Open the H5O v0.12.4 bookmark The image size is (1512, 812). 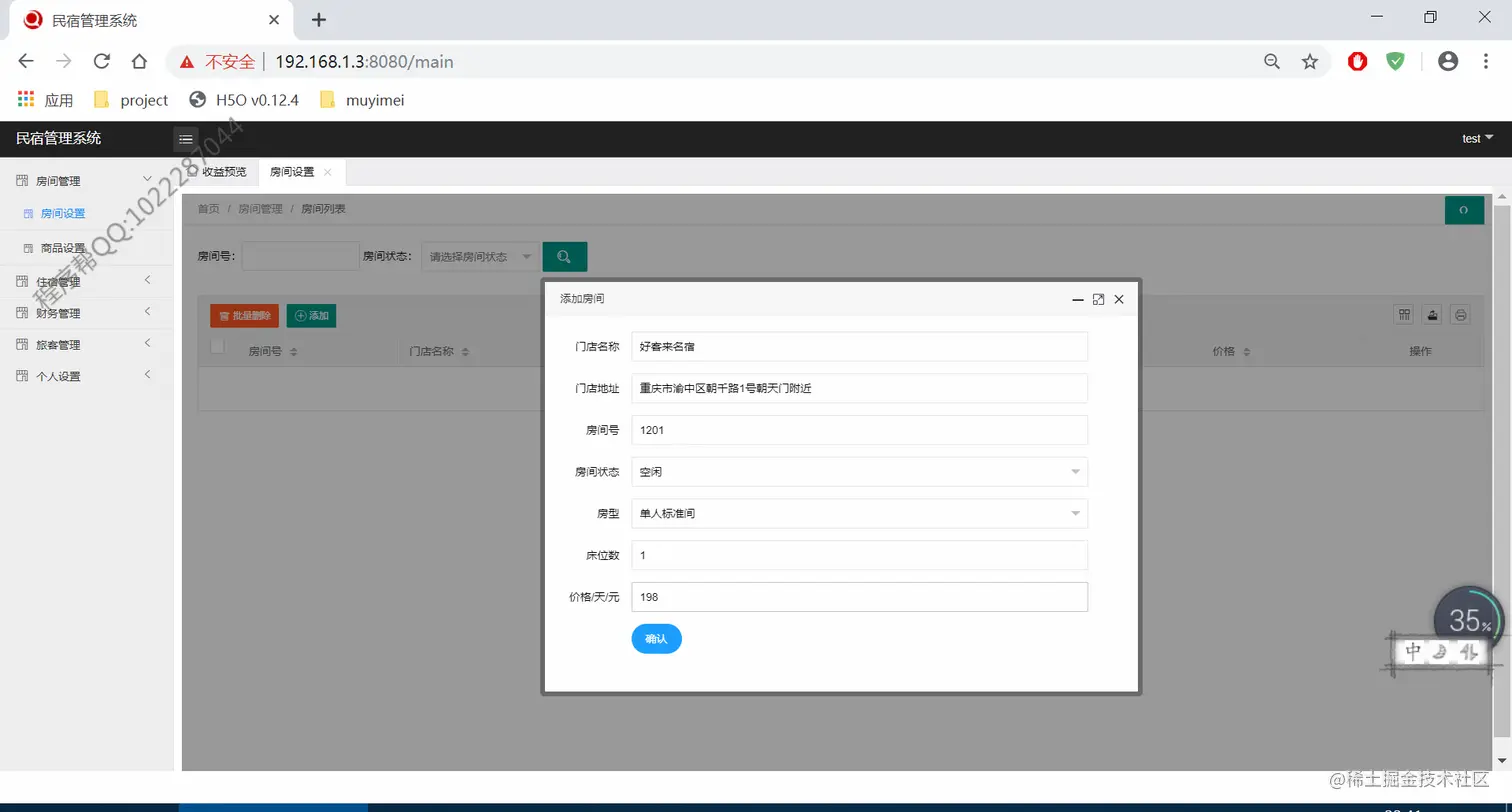(x=243, y=100)
